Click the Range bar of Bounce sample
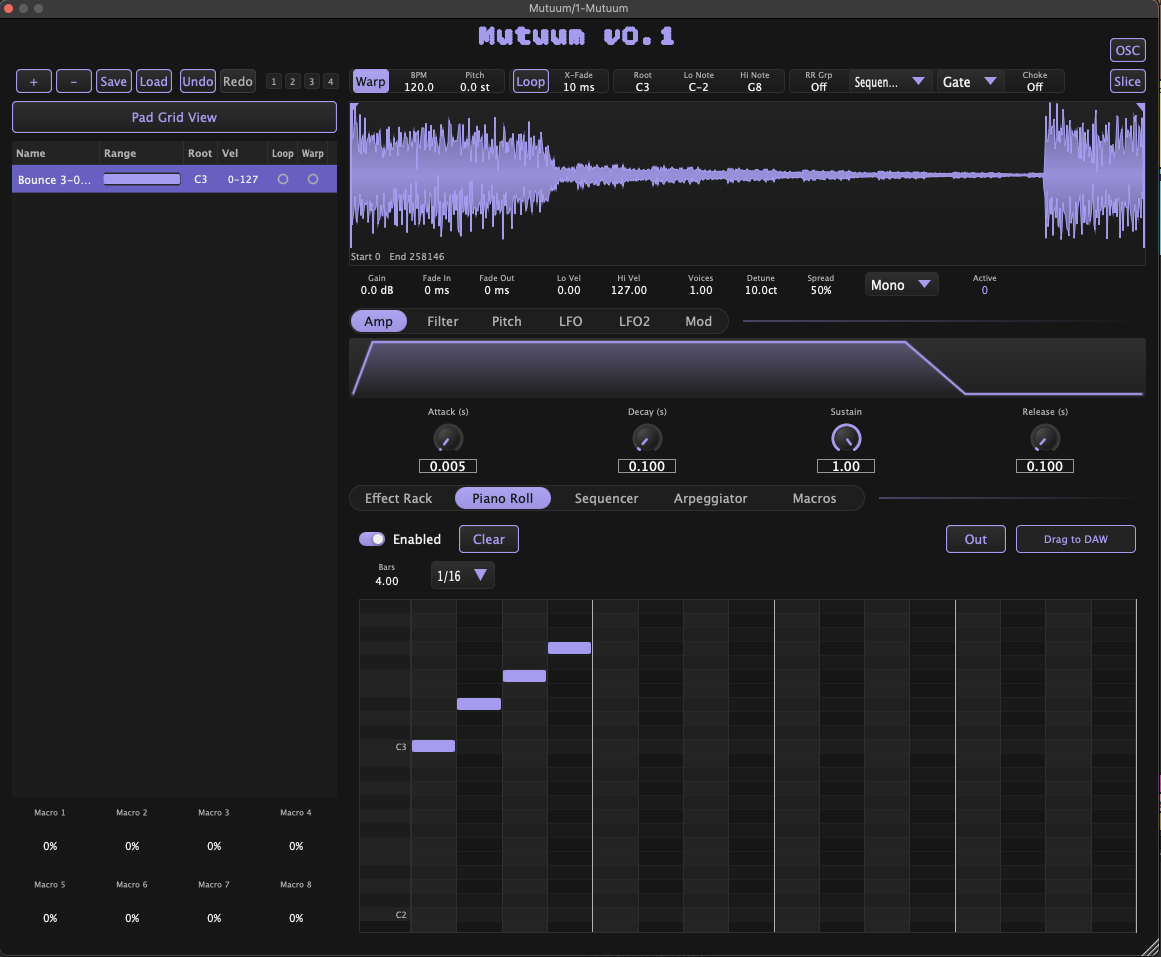 [141, 179]
